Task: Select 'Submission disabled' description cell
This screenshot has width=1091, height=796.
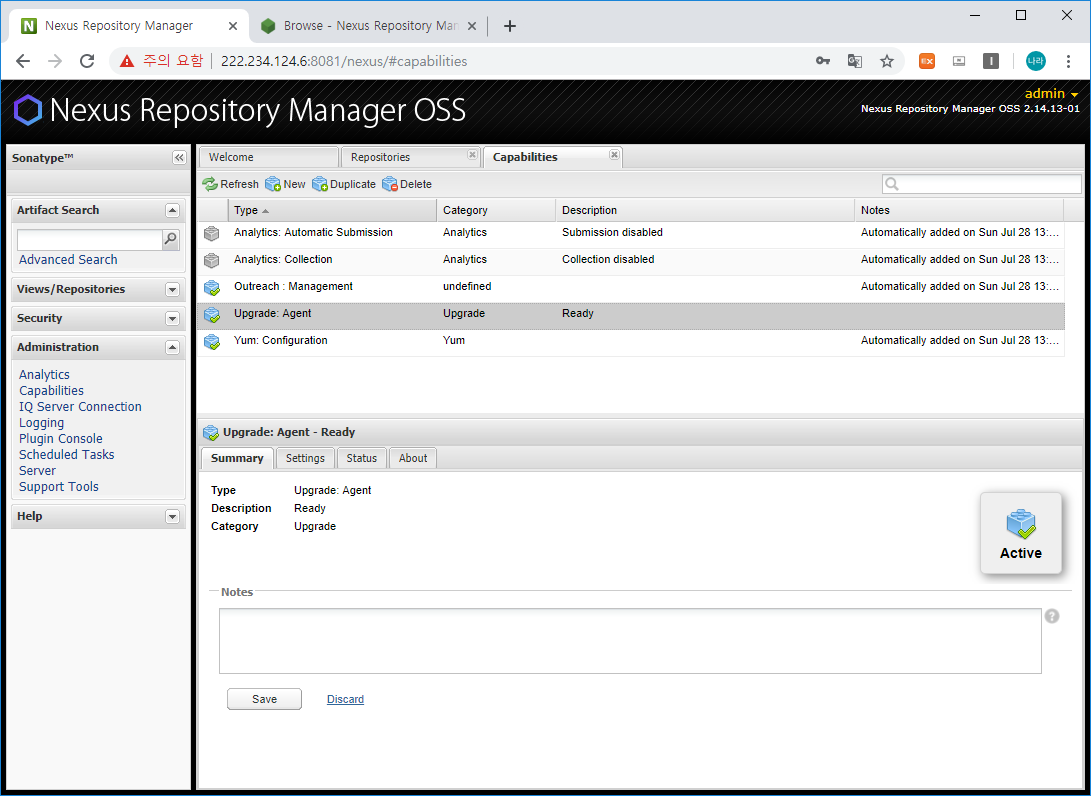Action: tap(612, 232)
